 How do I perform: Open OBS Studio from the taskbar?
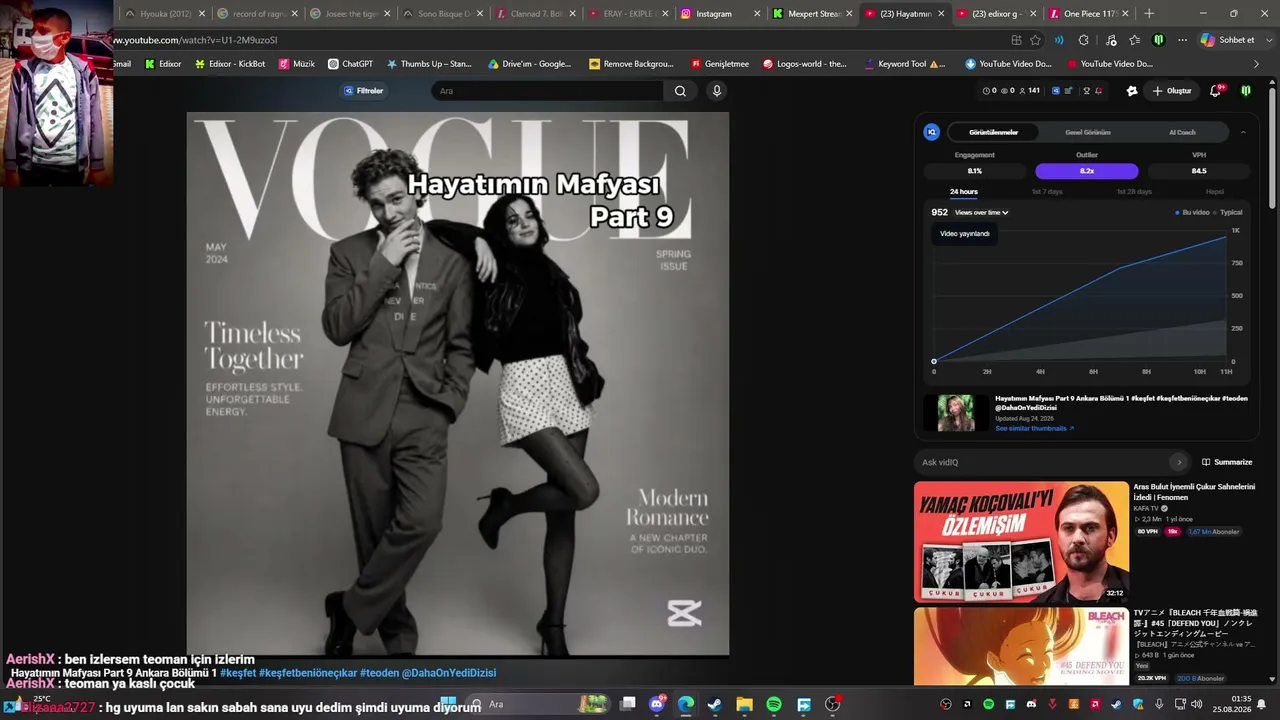coord(832,705)
